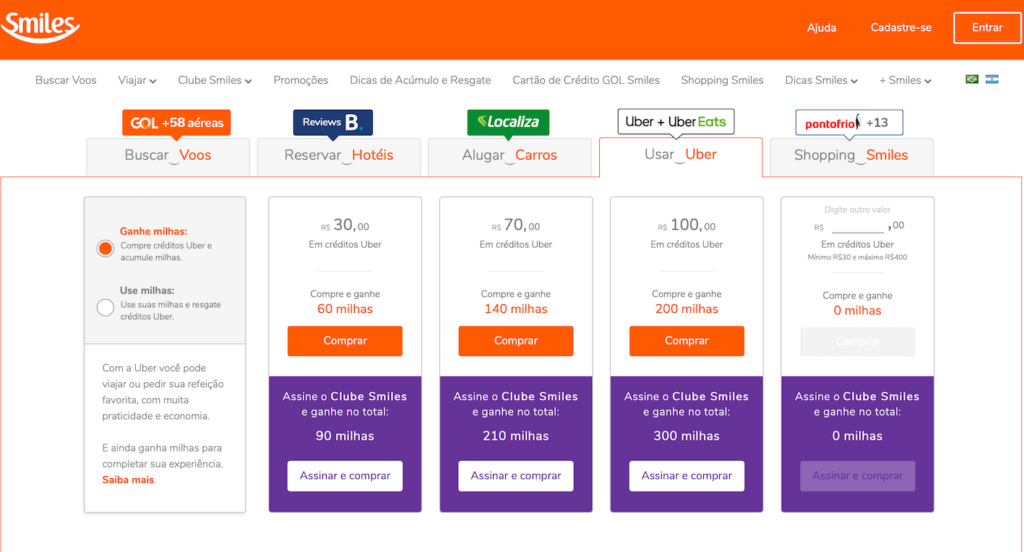Click the Reviews Booking badge

(333, 122)
